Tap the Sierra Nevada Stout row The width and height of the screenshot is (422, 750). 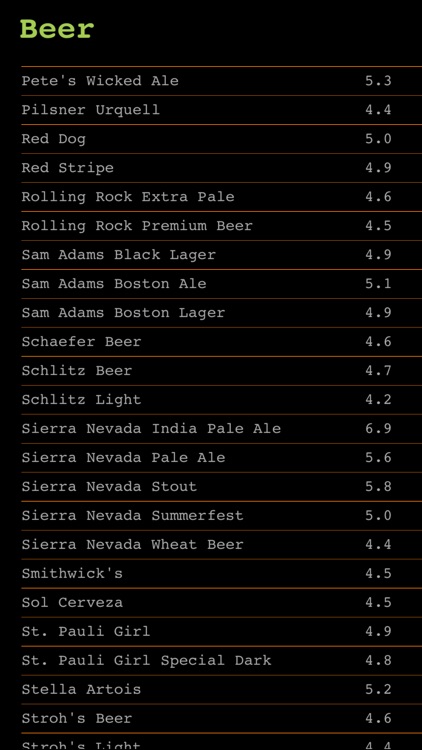click(x=222, y=487)
